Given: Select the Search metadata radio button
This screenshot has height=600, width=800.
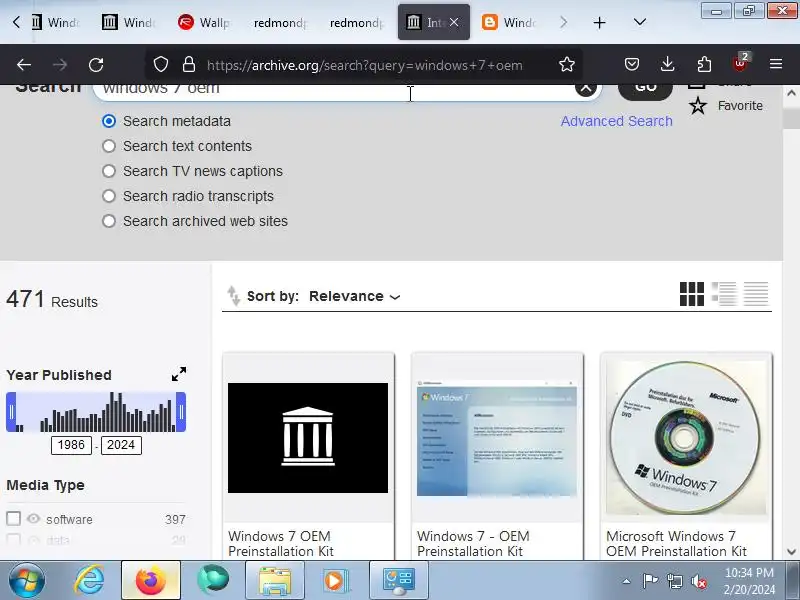Looking at the screenshot, I should coord(109,121).
